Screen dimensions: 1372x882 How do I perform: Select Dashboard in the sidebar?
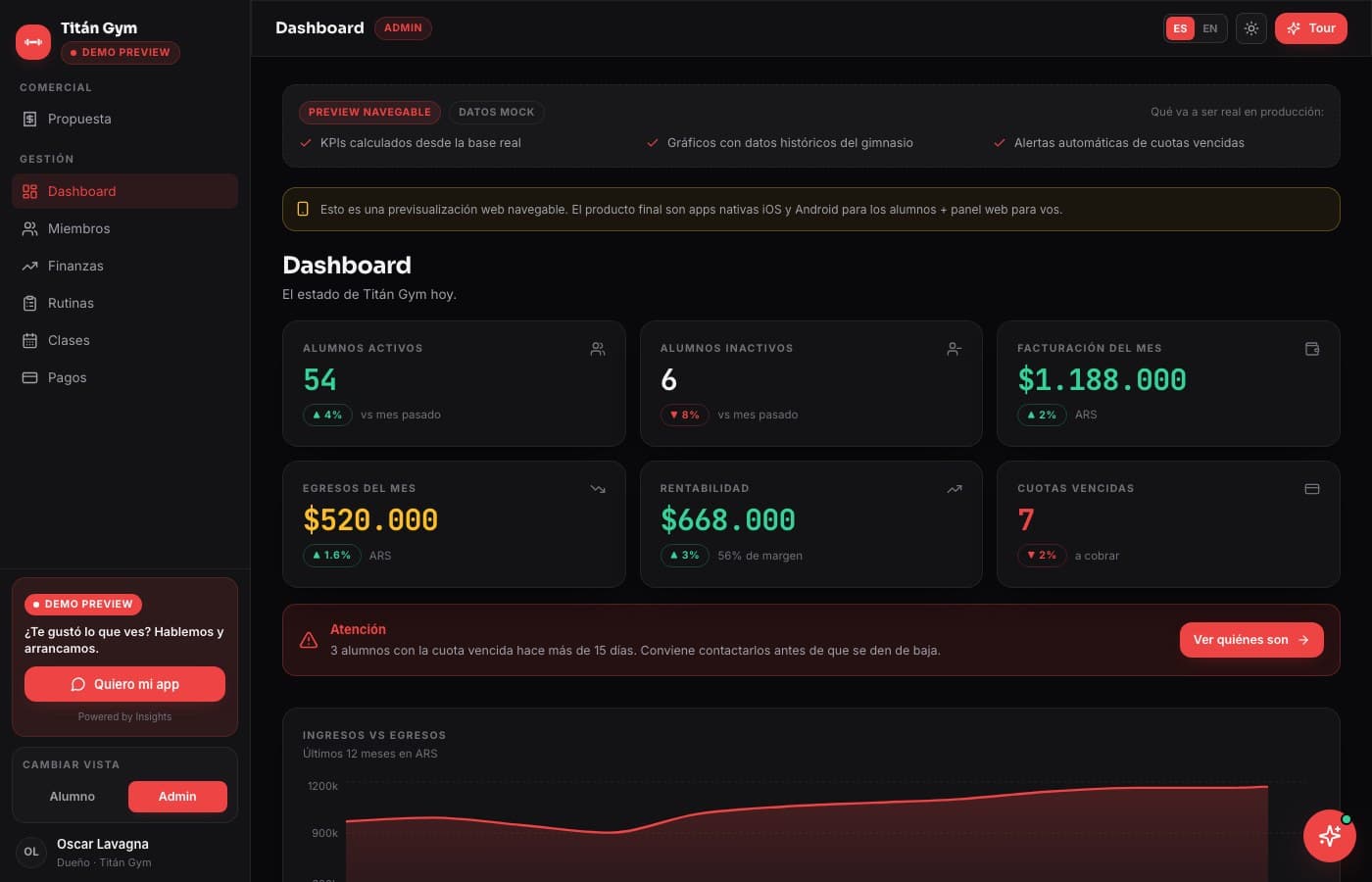pos(125,191)
